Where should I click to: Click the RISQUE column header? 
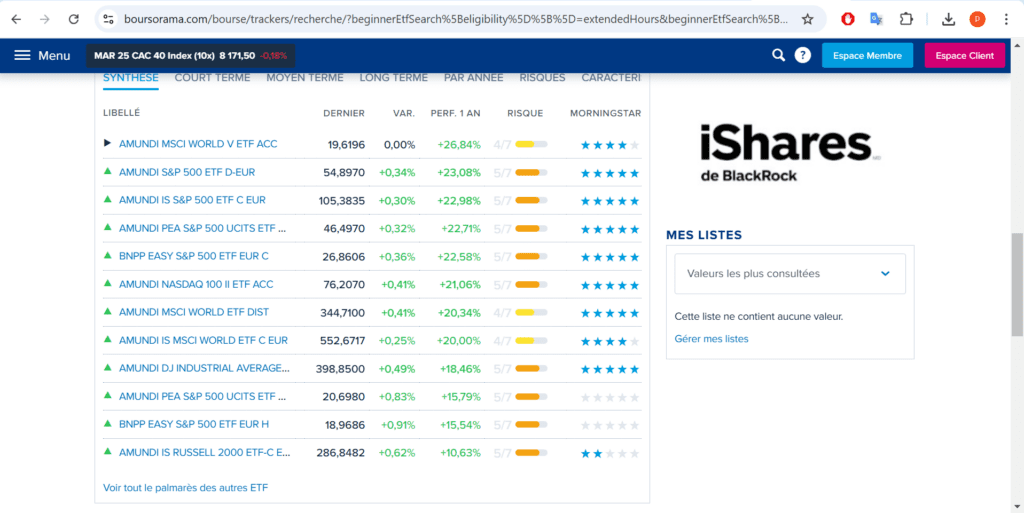coord(525,113)
